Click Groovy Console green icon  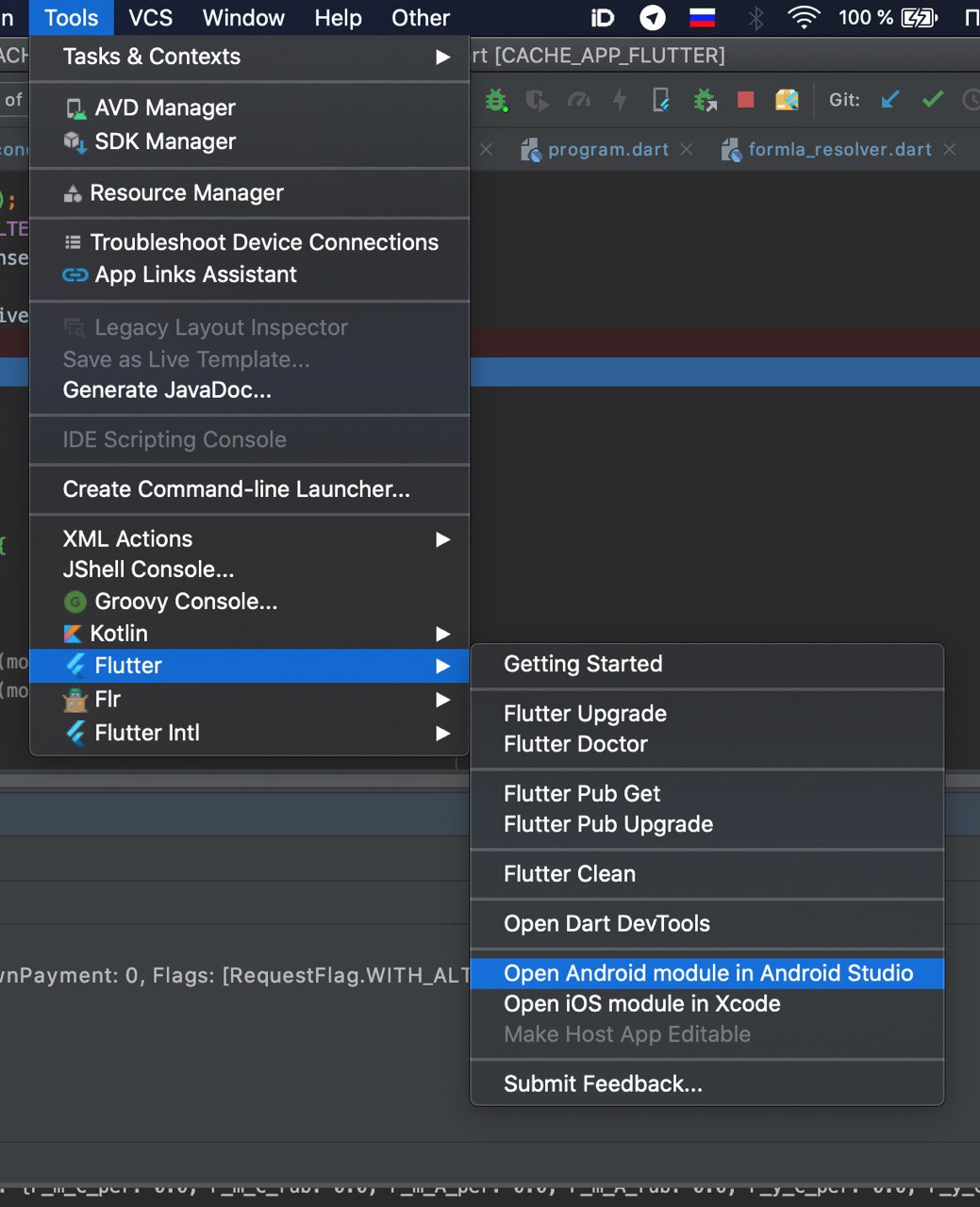coord(75,602)
